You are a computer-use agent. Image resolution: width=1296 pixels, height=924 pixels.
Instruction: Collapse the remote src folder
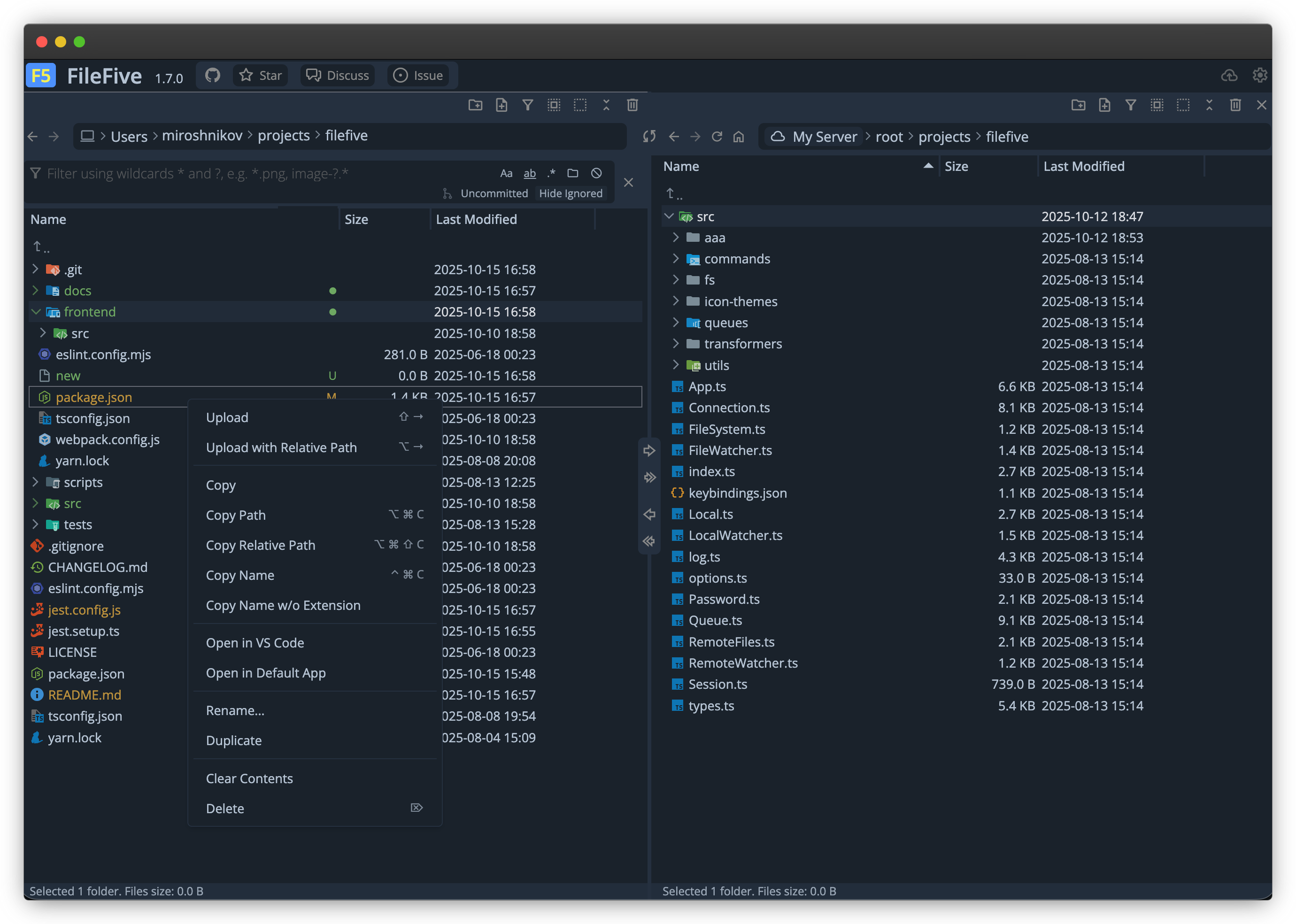pos(669,216)
